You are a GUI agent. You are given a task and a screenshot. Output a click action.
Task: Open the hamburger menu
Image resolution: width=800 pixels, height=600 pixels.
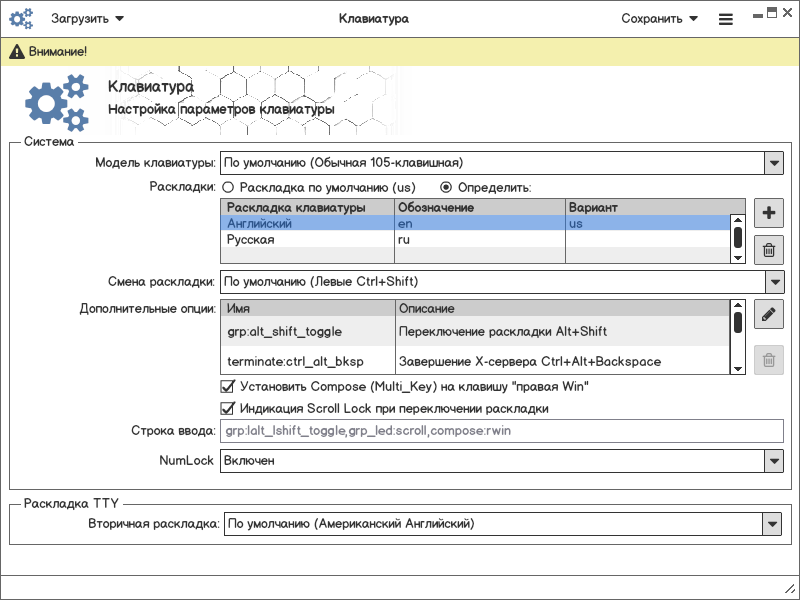tap(725, 19)
